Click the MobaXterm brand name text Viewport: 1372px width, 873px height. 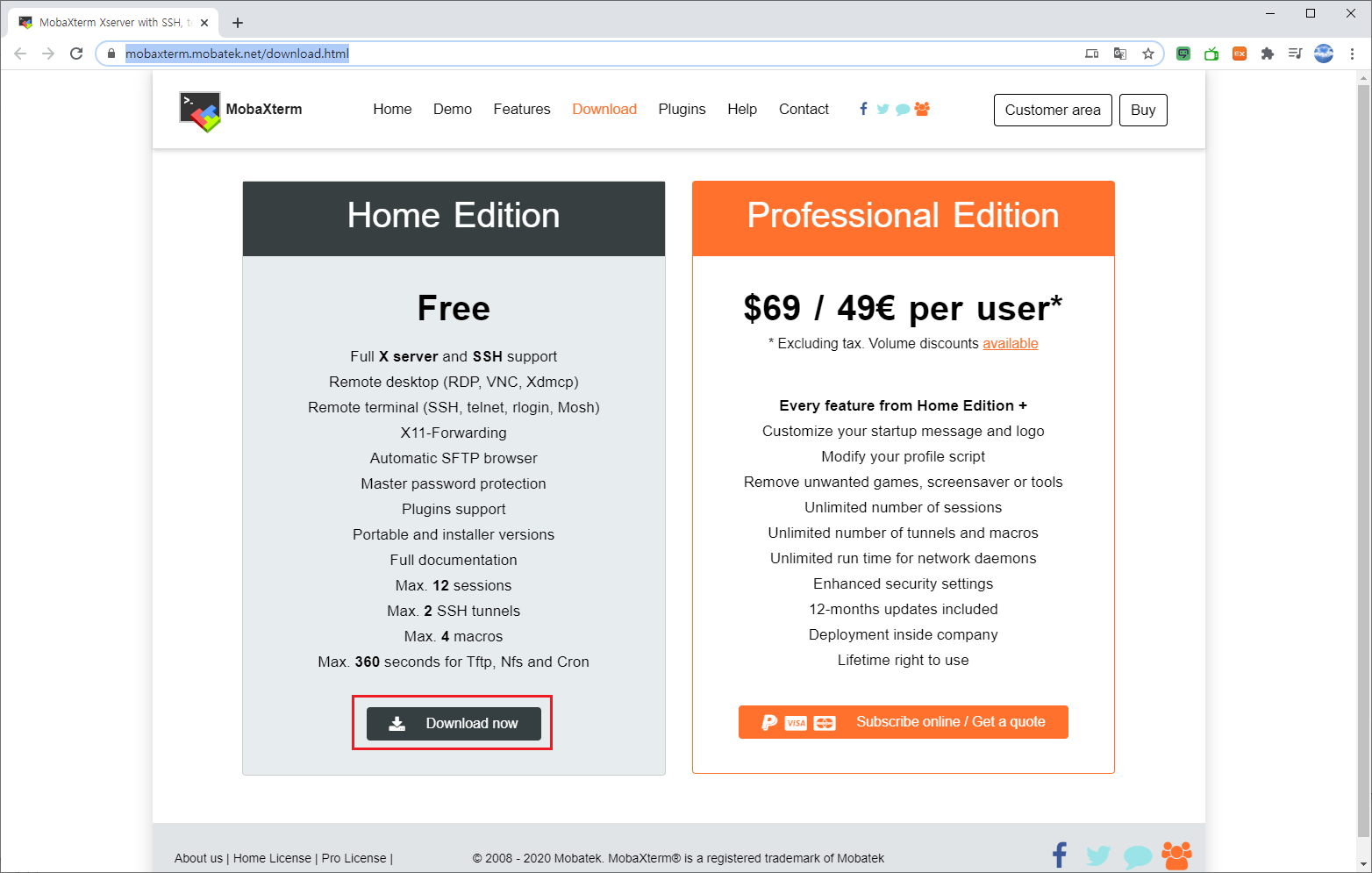pyautogui.click(x=264, y=109)
